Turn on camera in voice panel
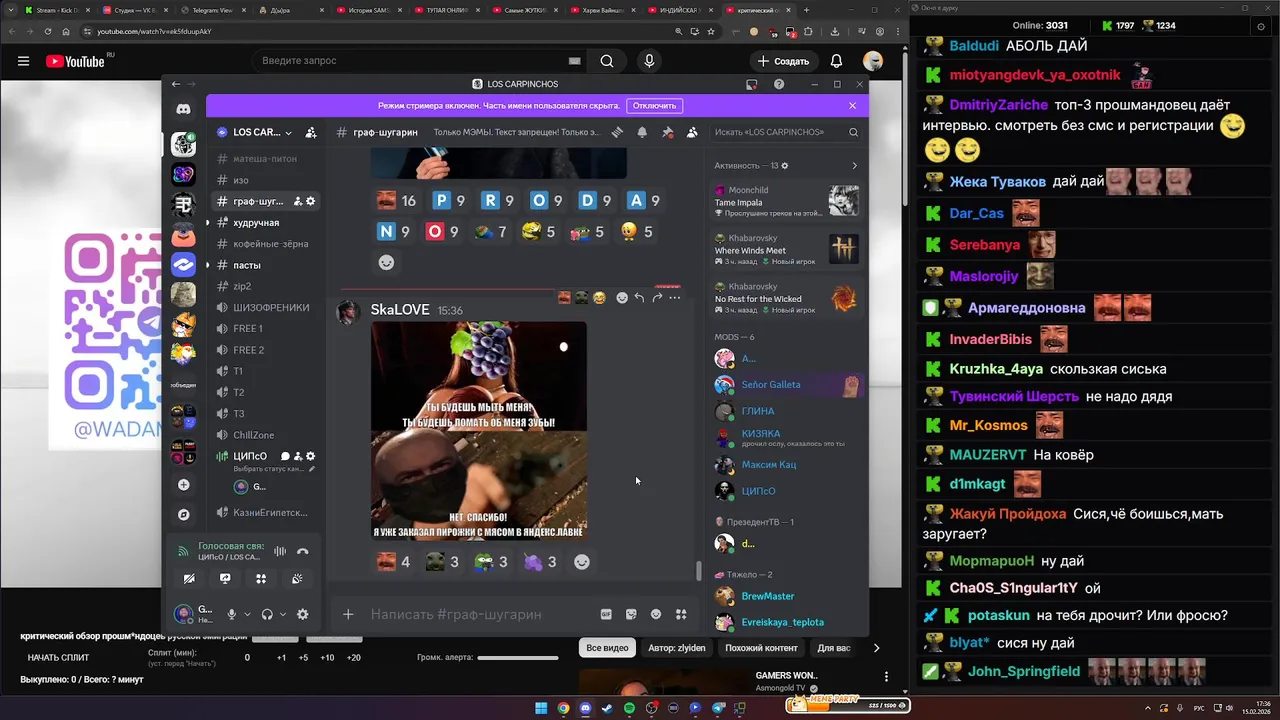 point(189,578)
